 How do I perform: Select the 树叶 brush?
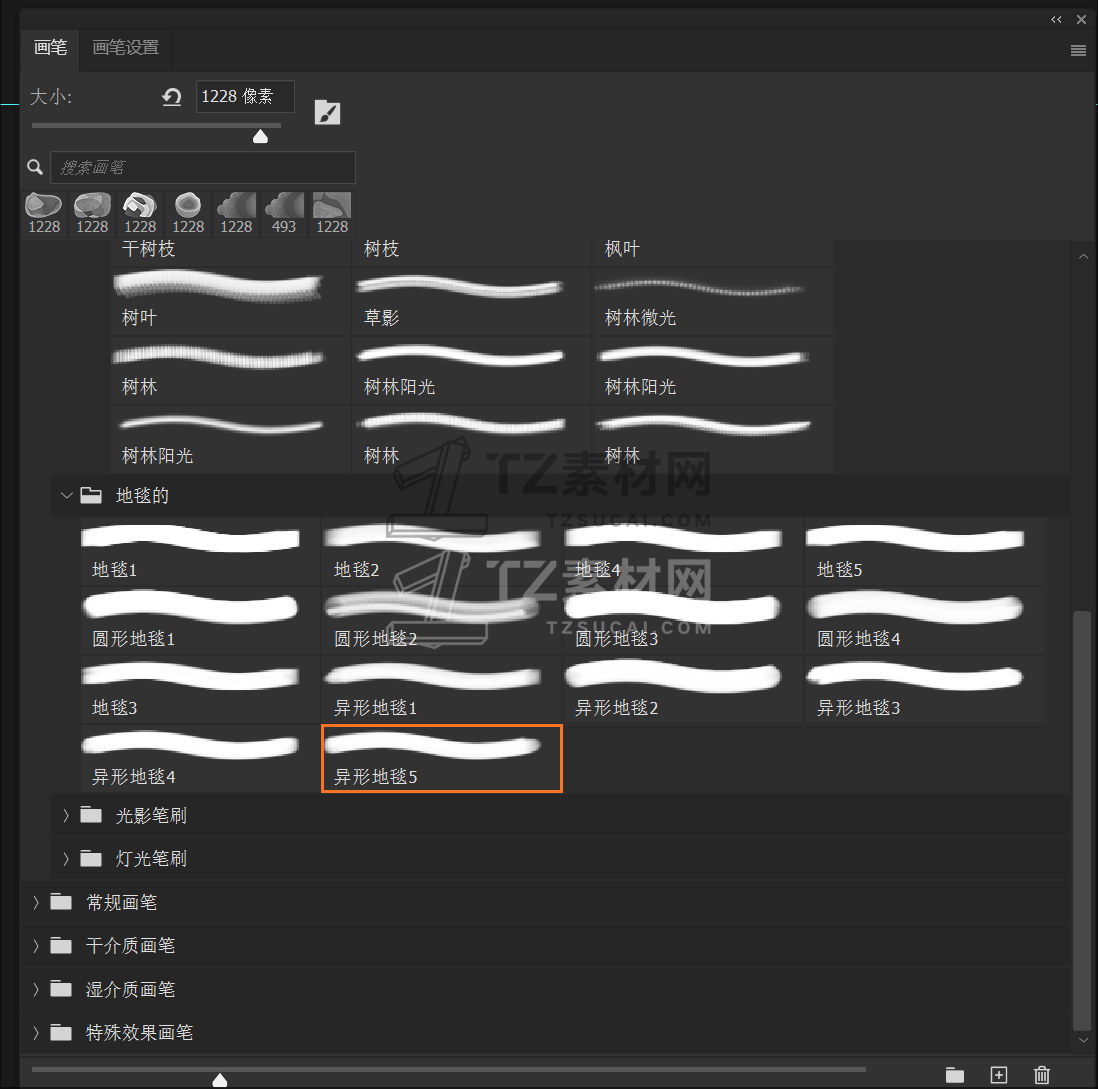(x=230, y=301)
